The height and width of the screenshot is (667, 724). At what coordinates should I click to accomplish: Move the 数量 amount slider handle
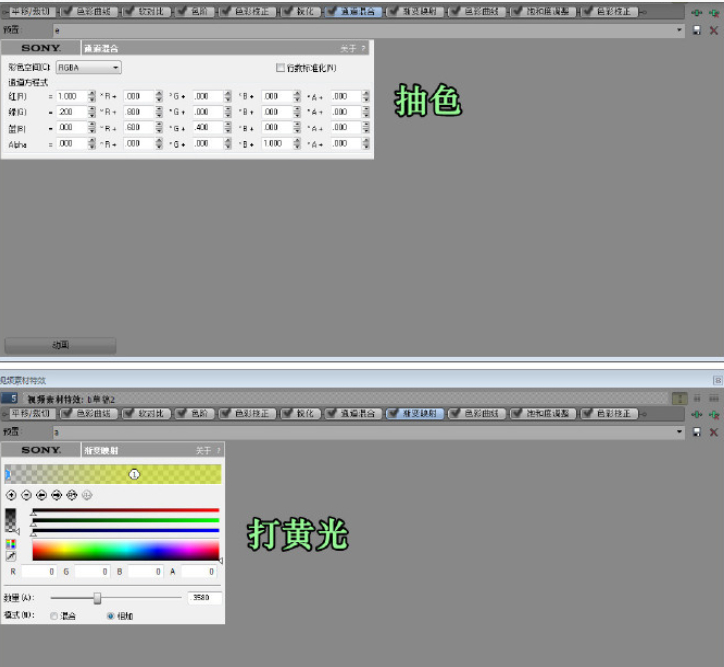97,598
